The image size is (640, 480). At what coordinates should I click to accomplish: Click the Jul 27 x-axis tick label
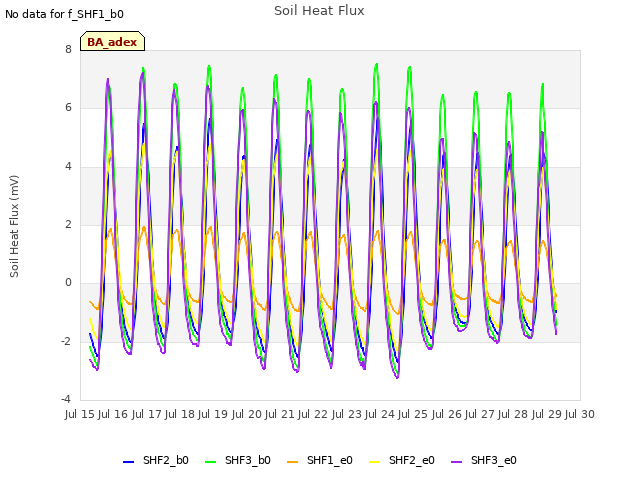(480, 414)
